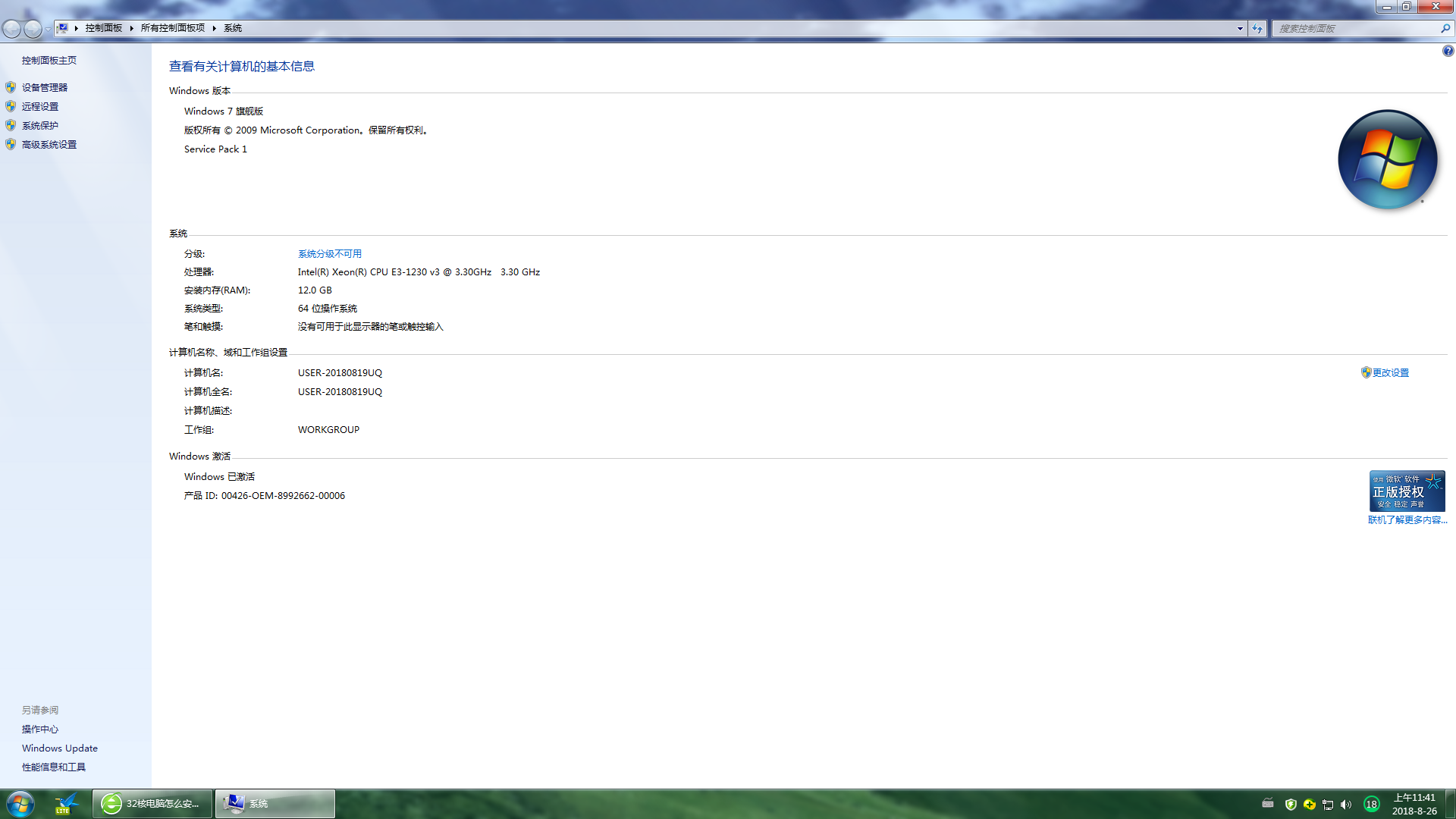Image resolution: width=1456 pixels, height=819 pixels.
Task: Switch to 32核电脑怎么安 browser taskbar window
Action: click(x=152, y=804)
